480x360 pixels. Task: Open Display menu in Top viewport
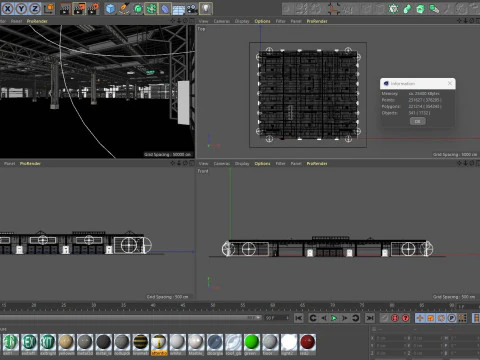click(x=242, y=21)
